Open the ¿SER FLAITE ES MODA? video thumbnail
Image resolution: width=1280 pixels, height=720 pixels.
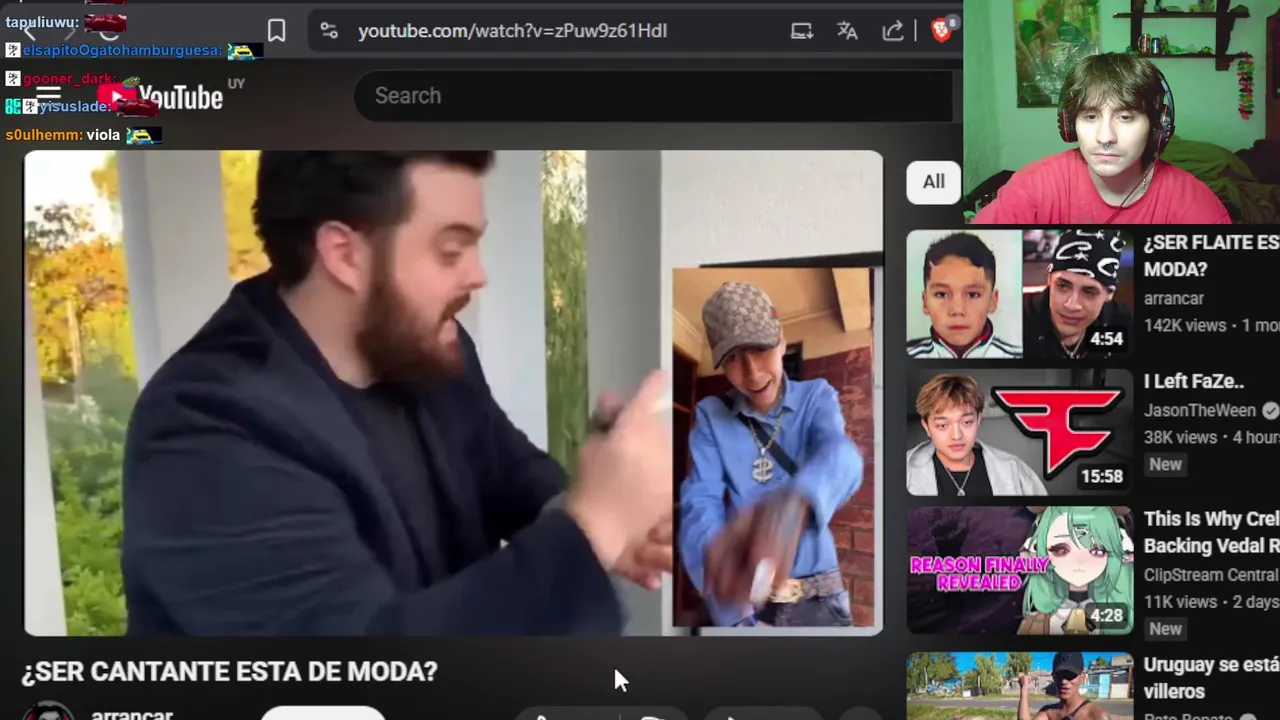1020,294
